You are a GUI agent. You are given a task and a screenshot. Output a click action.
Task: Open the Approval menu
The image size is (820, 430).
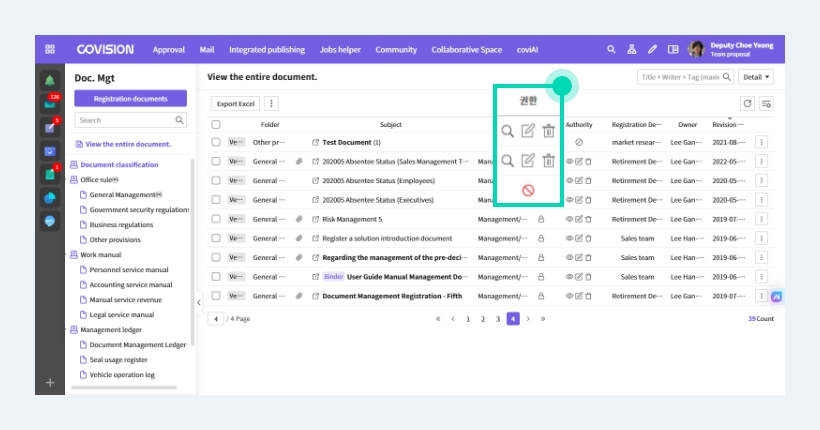168,50
